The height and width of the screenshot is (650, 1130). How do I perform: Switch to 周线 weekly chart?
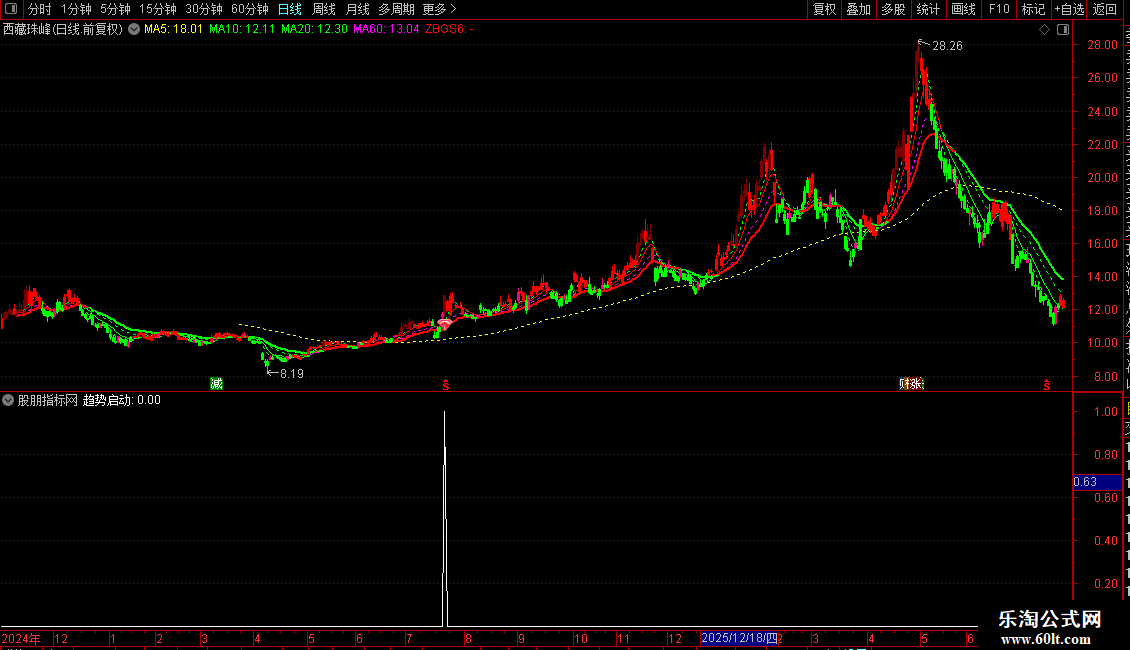click(x=324, y=9)
